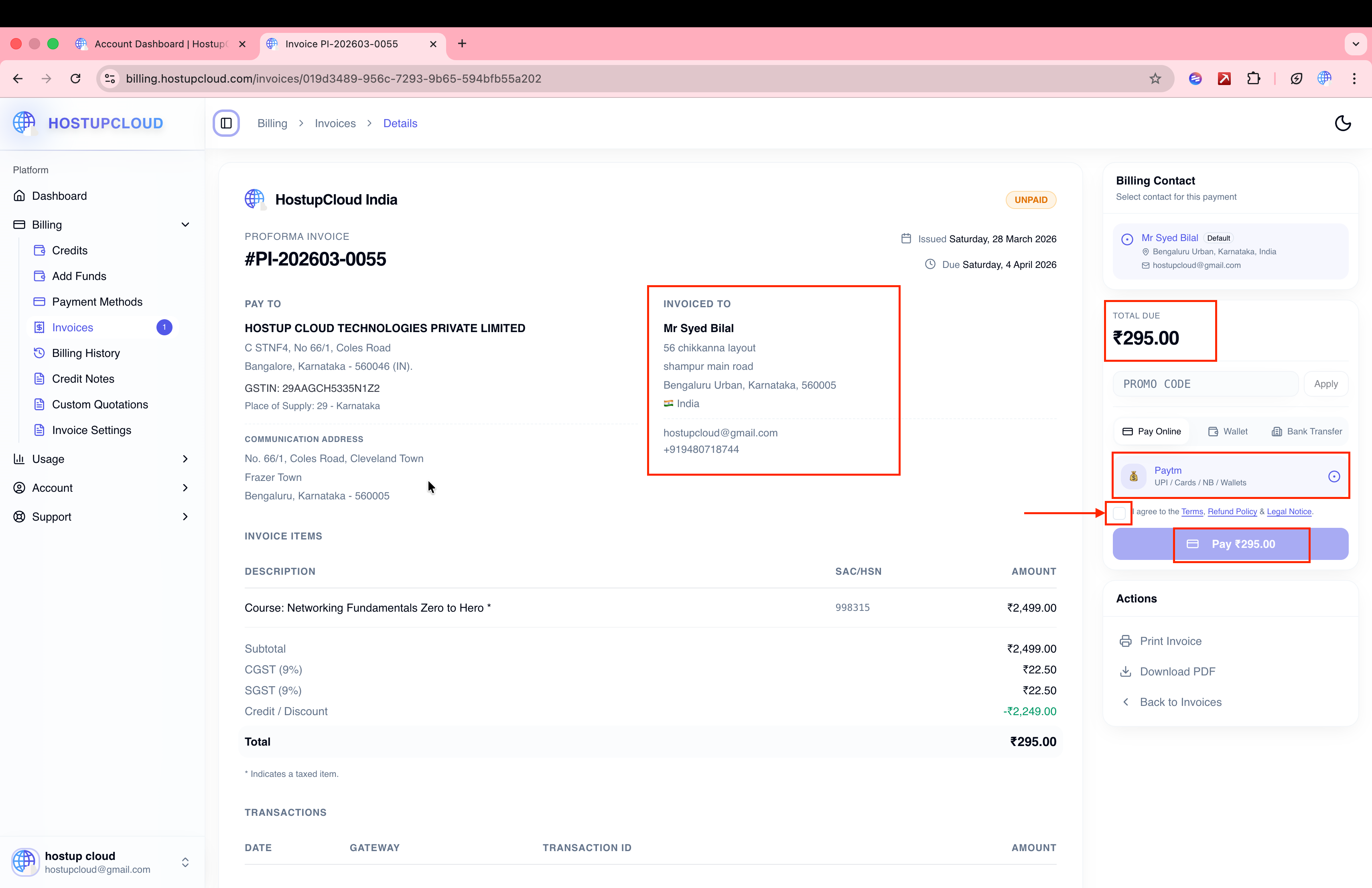The height and width of the screenshot is (888, 1372).
Task: Click the red arrow extension icon
Action: pyautogui.click(x=1224, y=79)
